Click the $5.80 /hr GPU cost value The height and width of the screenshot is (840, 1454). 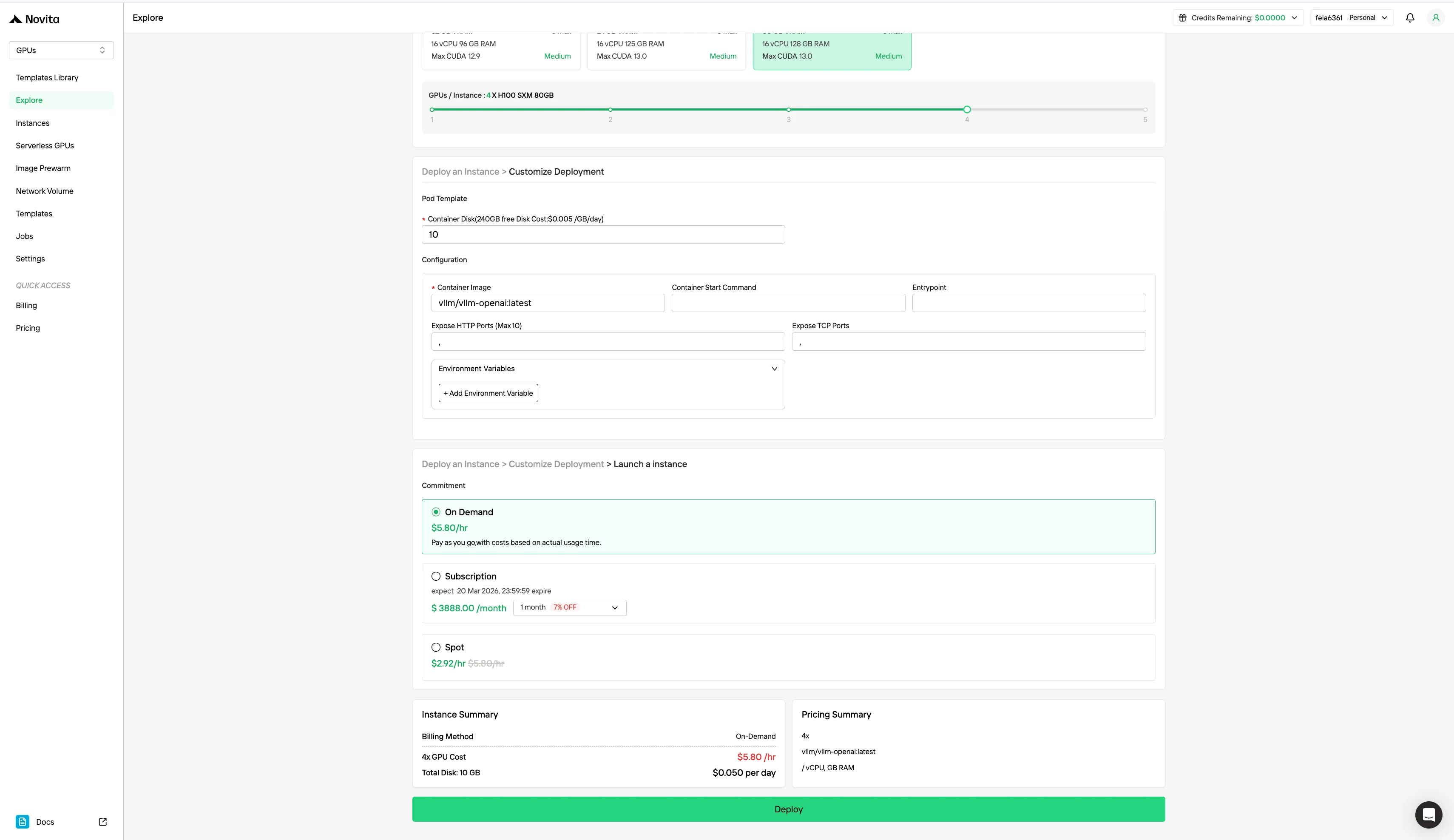756,757
